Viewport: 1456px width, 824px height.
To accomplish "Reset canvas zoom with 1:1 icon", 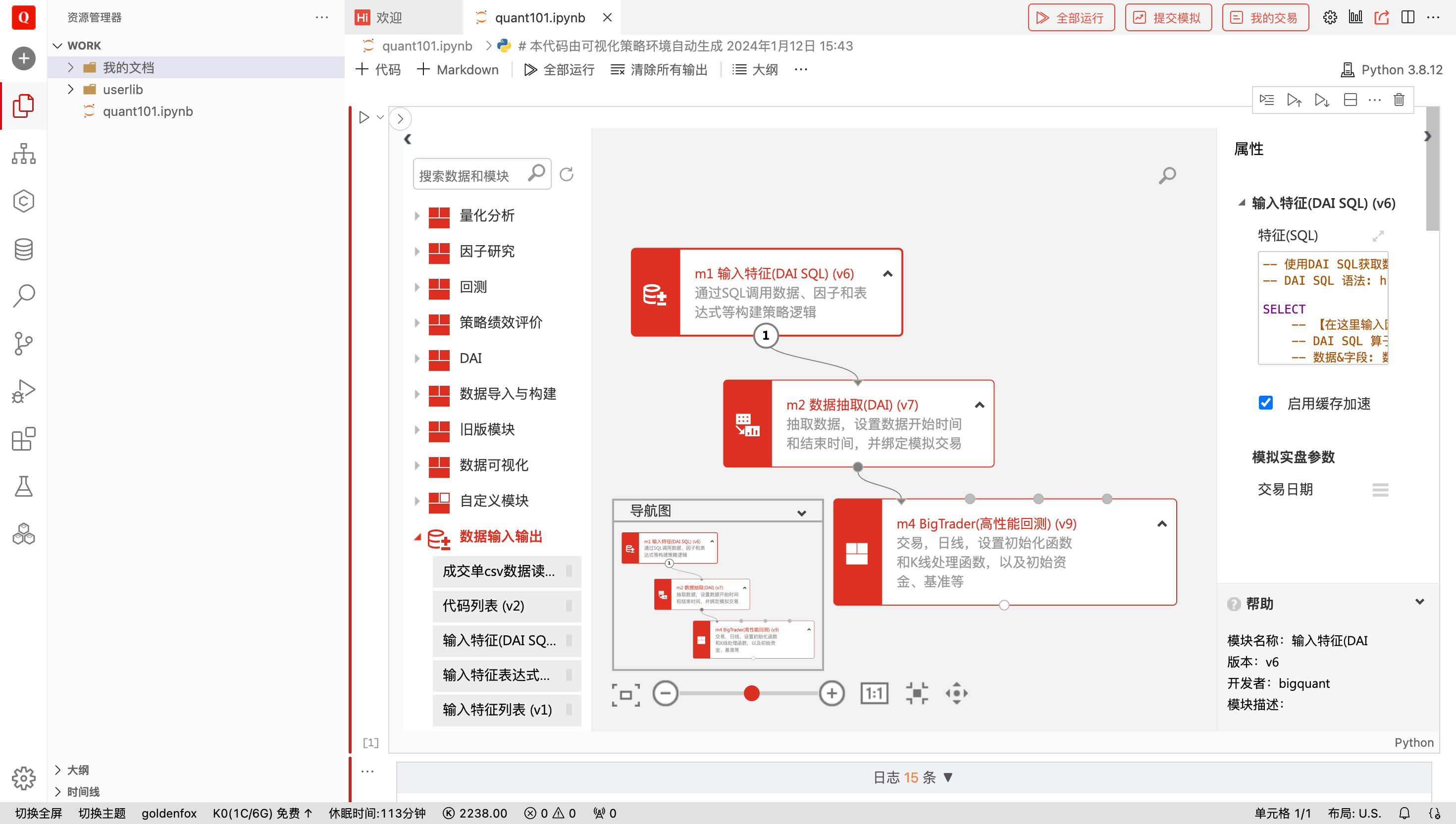I will point(874,693).
